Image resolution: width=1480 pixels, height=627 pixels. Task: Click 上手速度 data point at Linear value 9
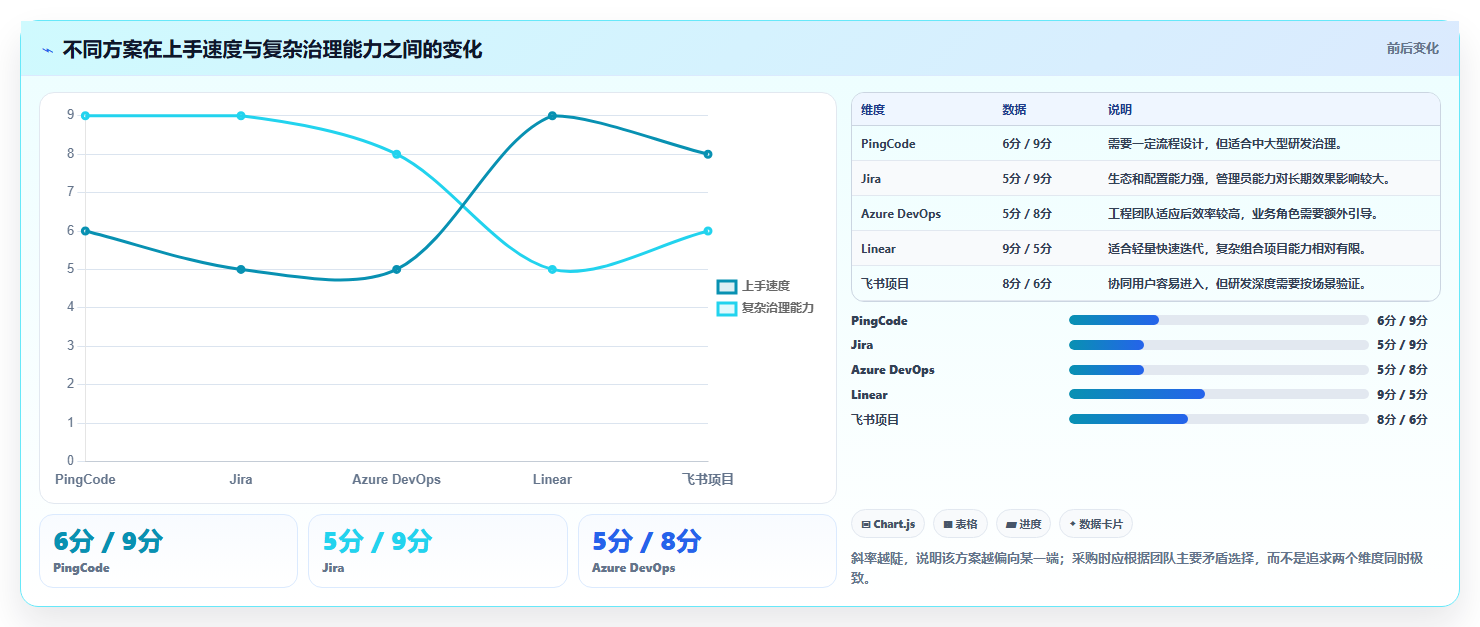pyautogui.click(x=552, y=116)
